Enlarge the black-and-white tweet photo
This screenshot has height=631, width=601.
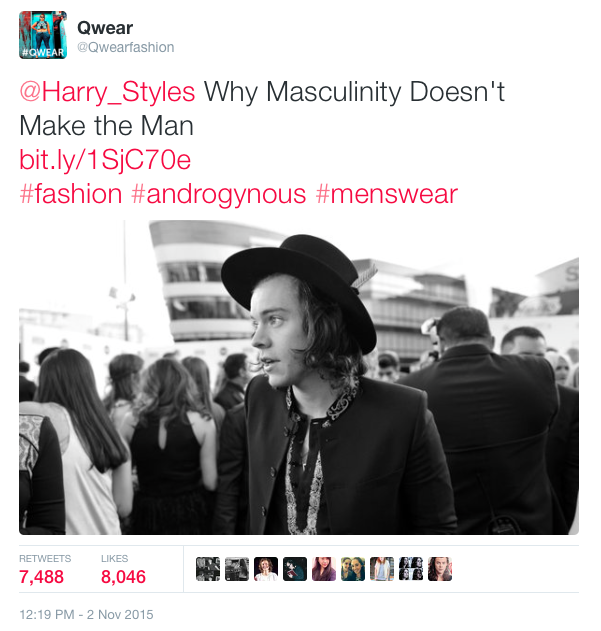[x=299, y=377]
